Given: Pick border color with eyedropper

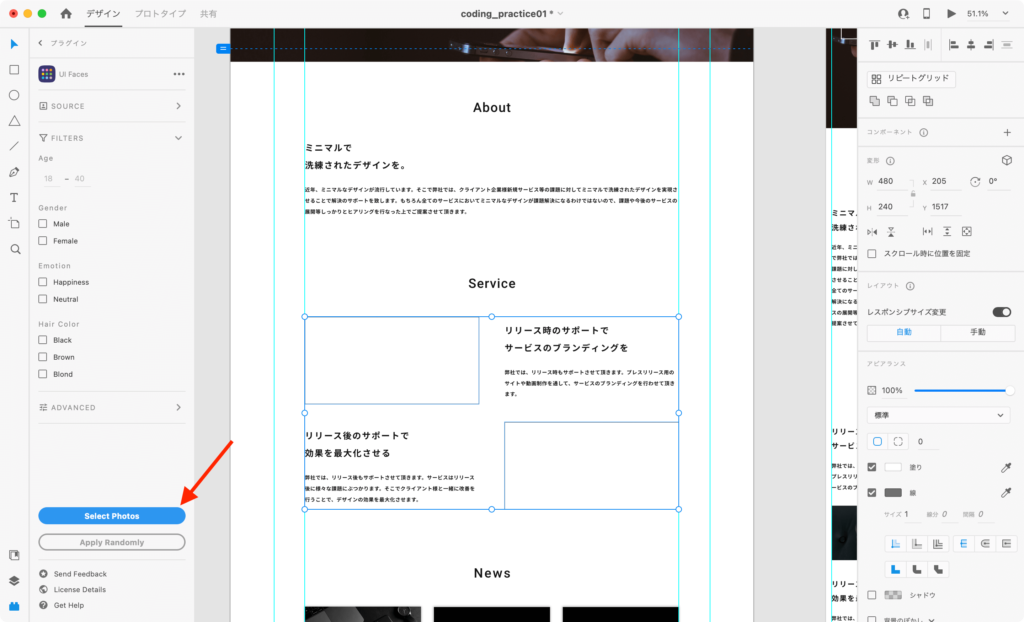Looking at the screenshot, I should [1006, 493].
